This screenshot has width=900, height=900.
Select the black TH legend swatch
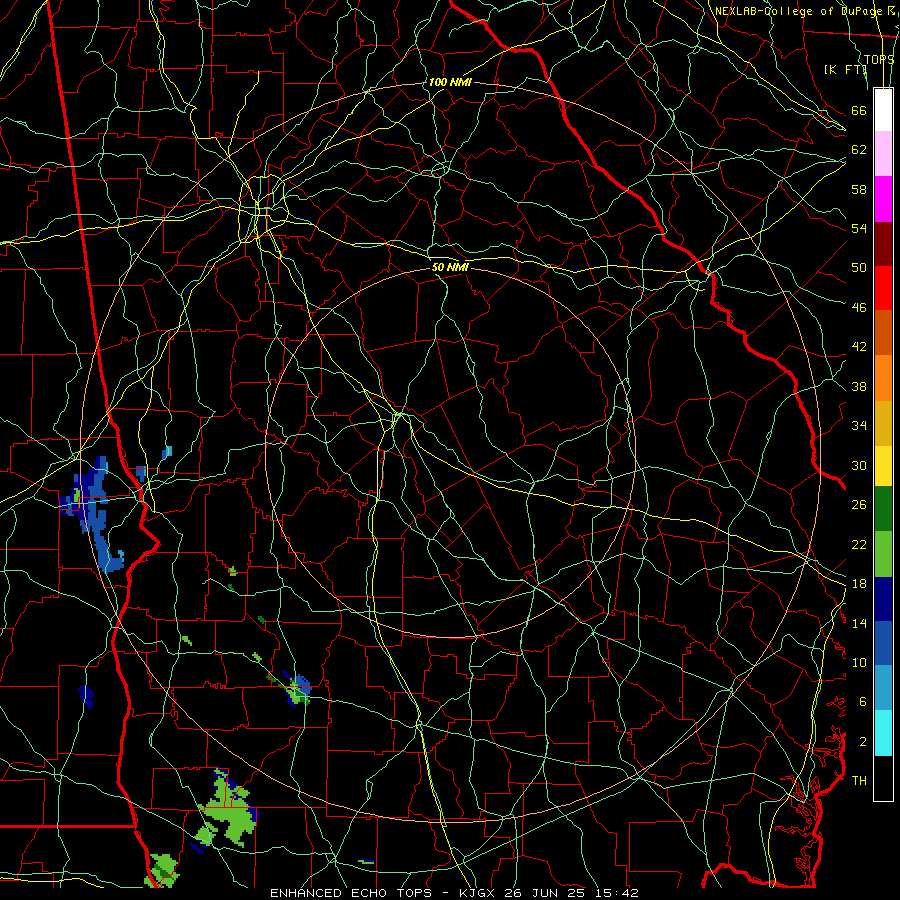coord(883,778)
